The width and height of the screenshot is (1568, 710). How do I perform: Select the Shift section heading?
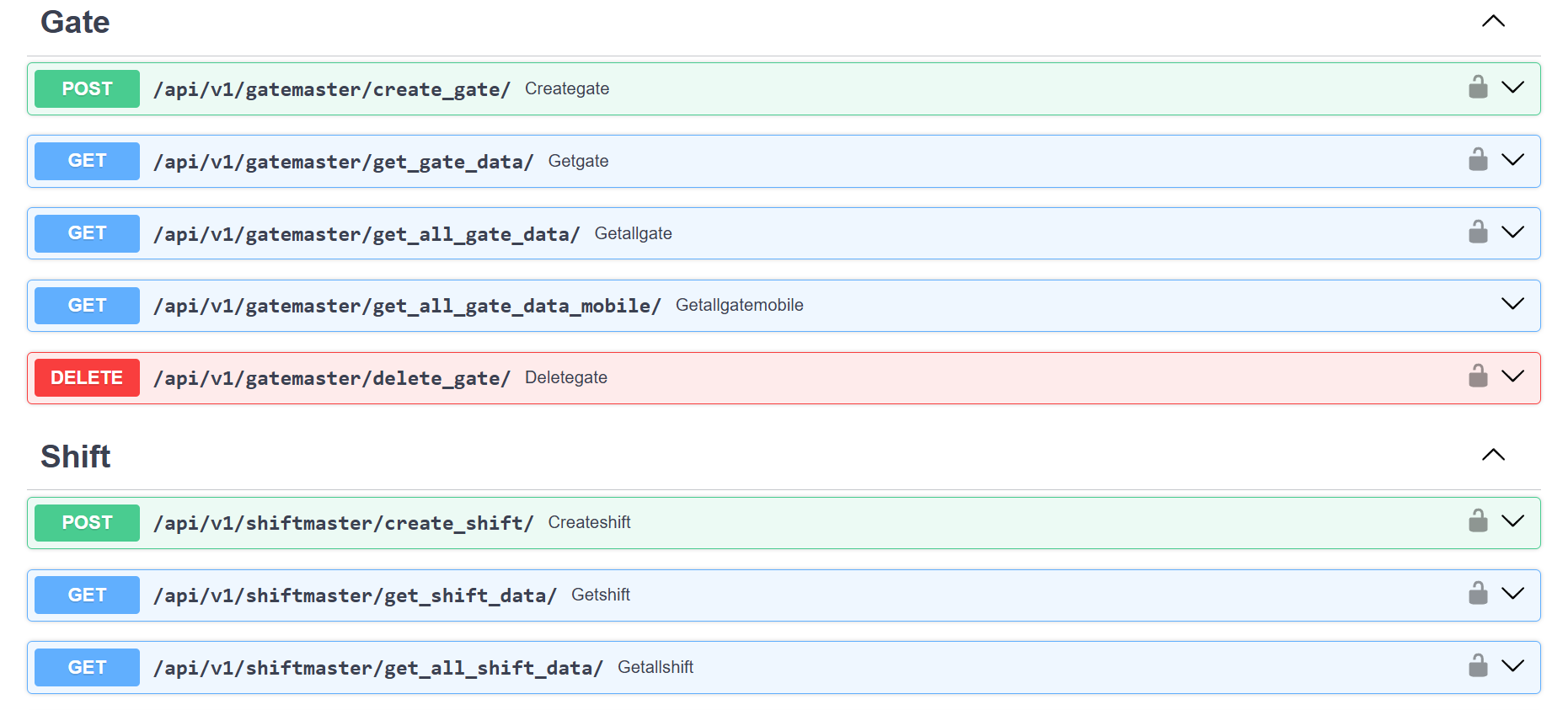(x=76, y=456)
